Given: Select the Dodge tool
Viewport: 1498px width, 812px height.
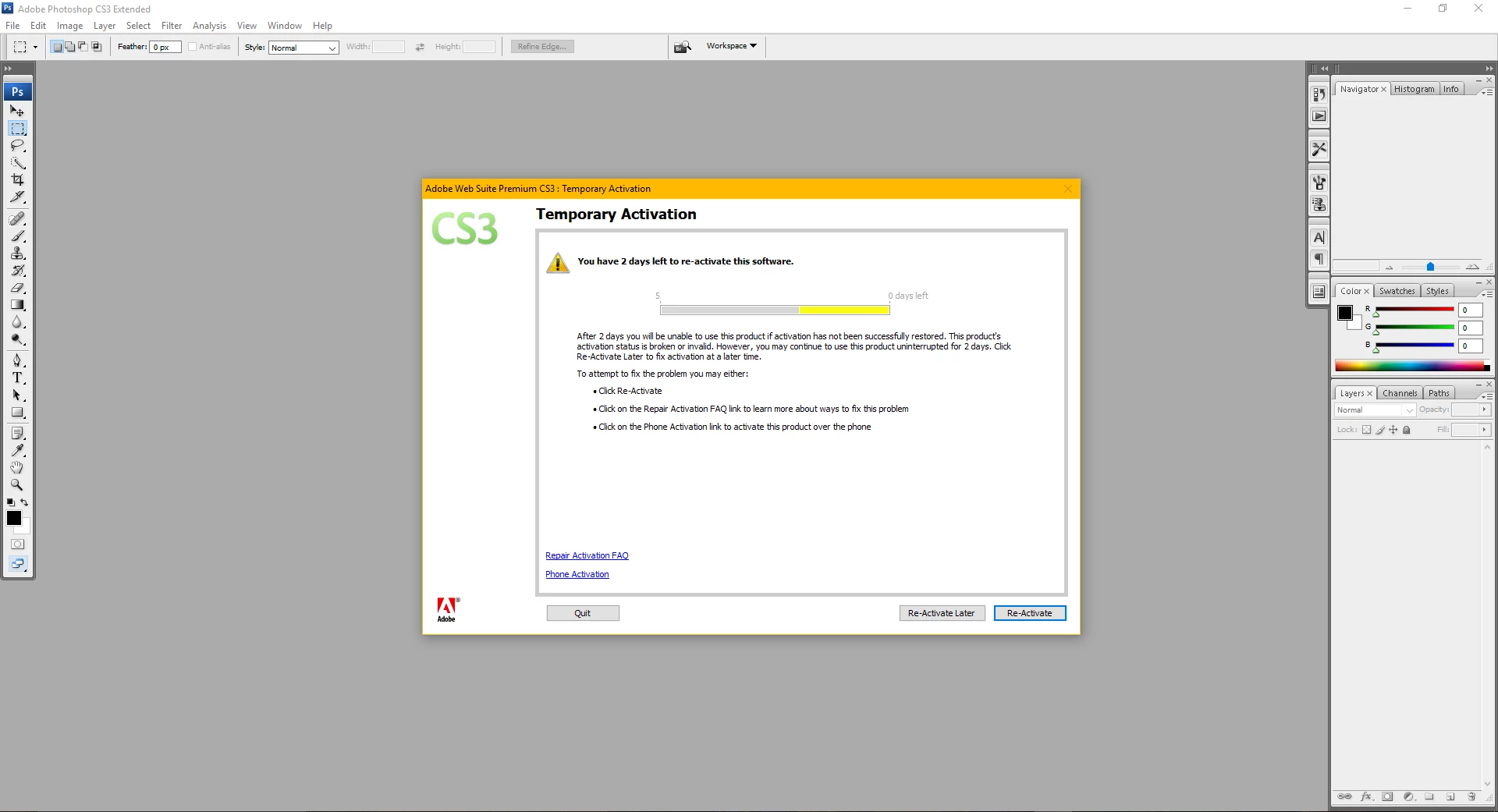Looking at the screenshot, I should pyautogui.click(x=17, y=339).
